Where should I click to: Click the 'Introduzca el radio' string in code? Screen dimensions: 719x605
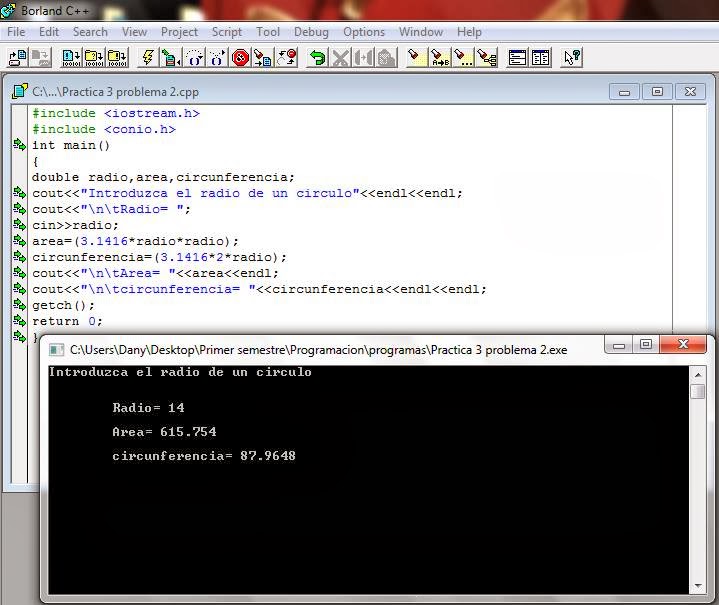point(220,193)
